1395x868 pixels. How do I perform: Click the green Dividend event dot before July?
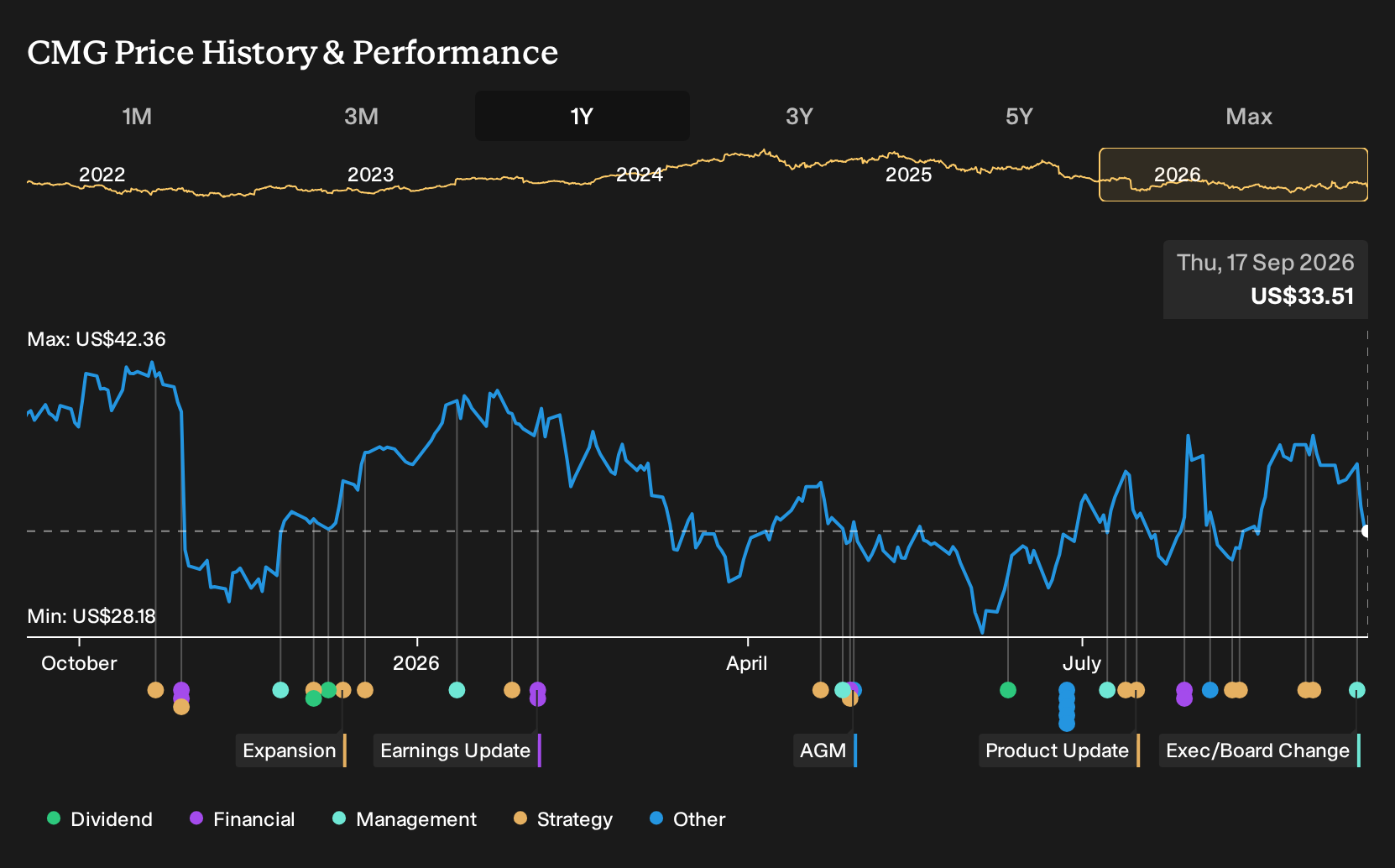[1008, 690]
